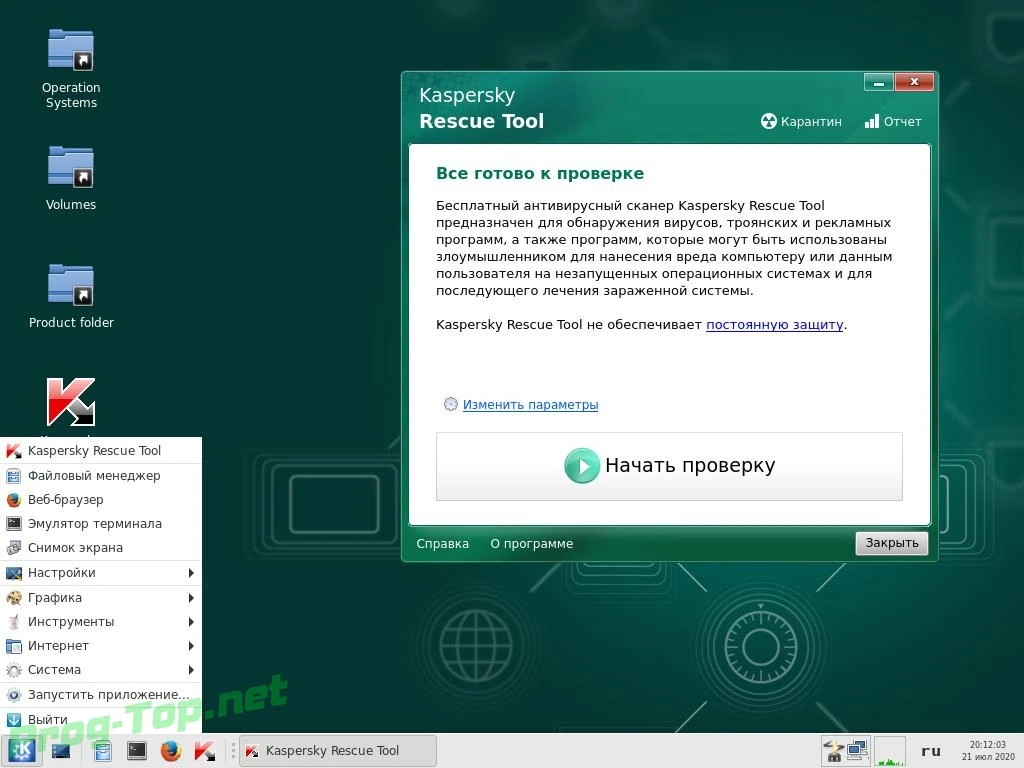Screen dimensions: 1024x768
Task: Expand the Система submenu arrow
Action: pyautogui.click(x=191, y=669)
